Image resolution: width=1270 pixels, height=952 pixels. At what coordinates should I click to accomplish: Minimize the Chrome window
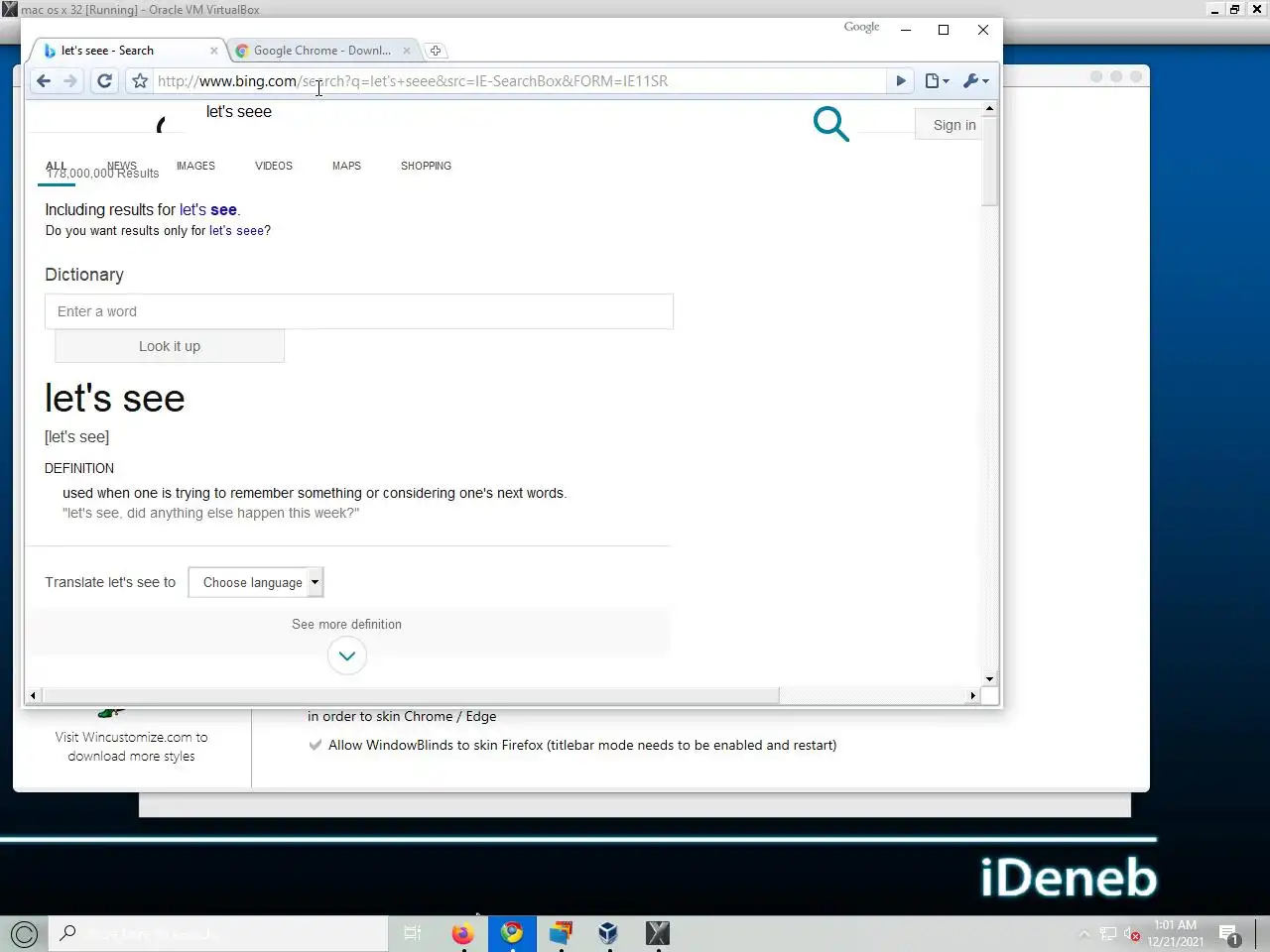pyautogui.click(x=906, y=30)
